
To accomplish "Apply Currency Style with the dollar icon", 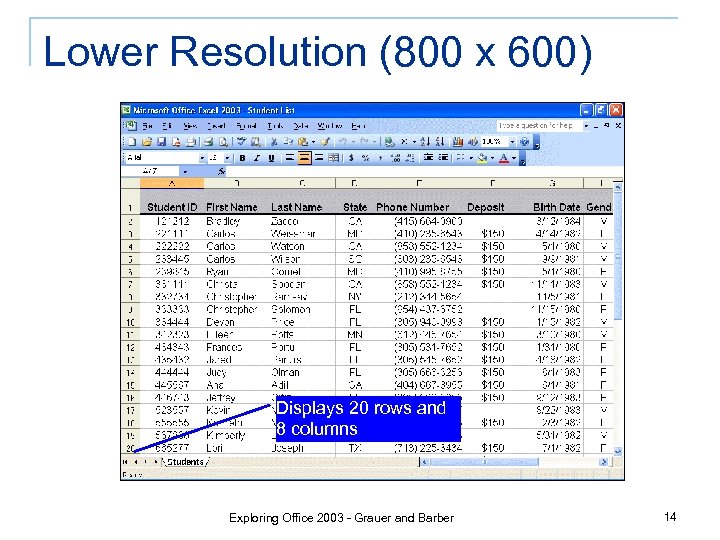I will click(351, 158).
